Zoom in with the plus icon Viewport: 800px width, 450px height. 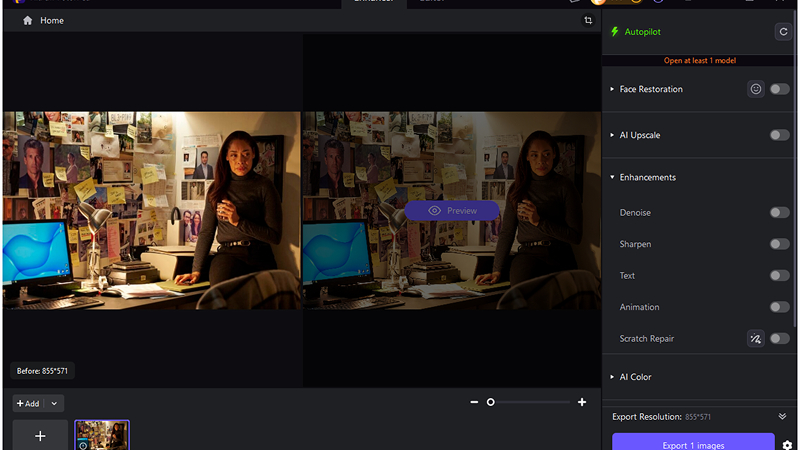582,402
